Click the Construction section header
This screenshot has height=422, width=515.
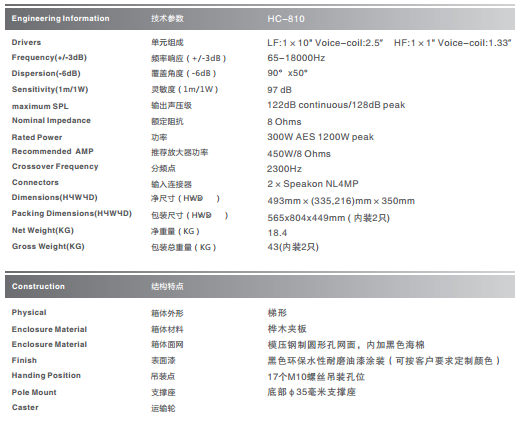(x=38, y=286)
